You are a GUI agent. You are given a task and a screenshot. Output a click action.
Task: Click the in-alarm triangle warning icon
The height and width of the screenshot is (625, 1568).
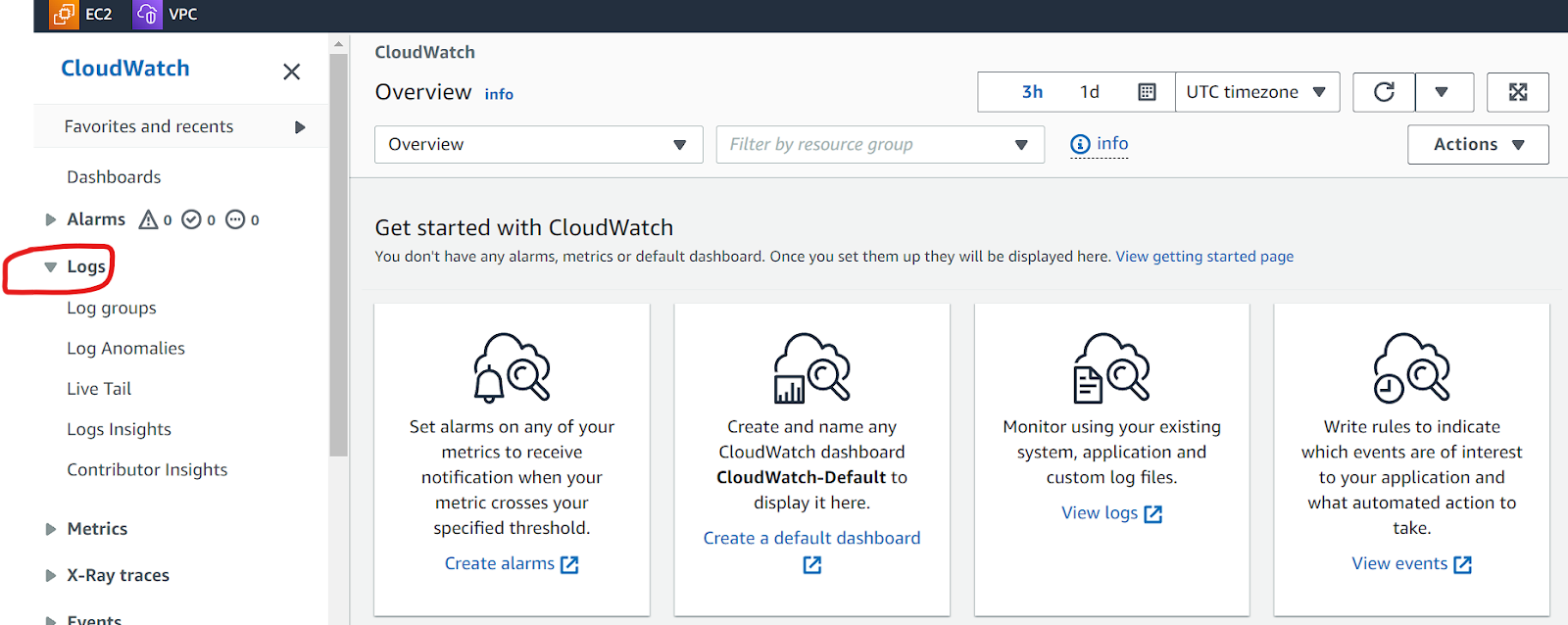pyautogui.click(x=148, y=219)
